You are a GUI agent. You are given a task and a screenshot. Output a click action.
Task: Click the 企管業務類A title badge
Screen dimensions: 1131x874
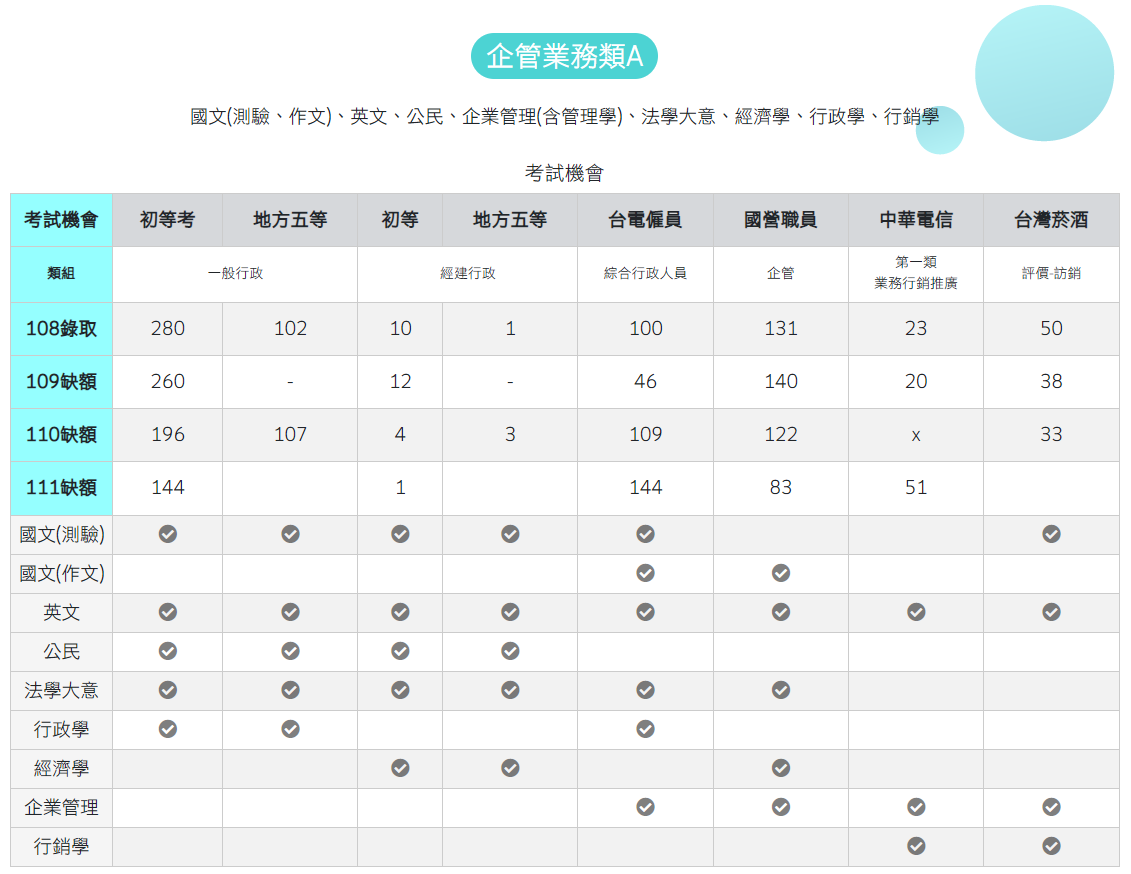tap(564, 56)
